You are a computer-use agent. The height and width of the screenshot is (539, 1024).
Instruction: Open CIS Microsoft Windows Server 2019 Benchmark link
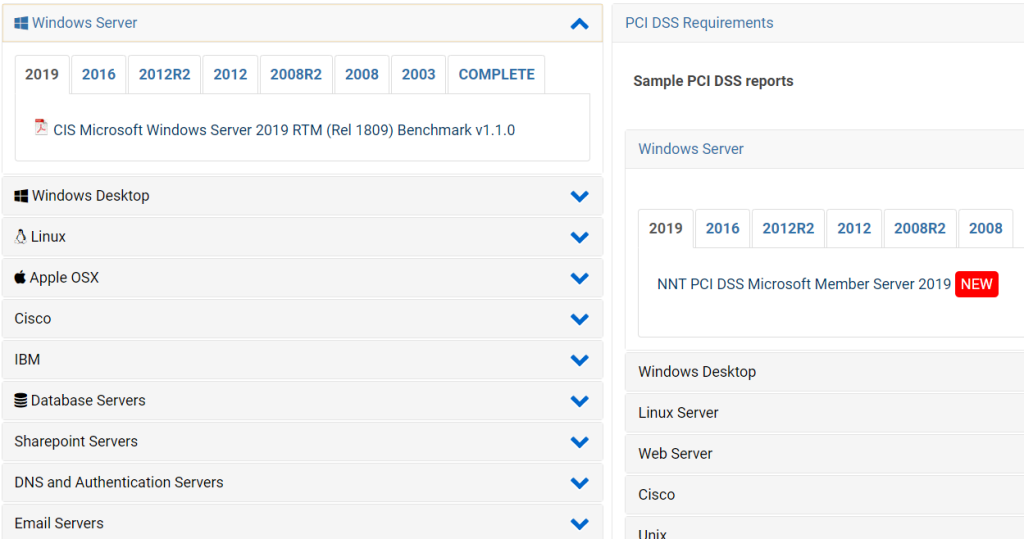point(284,130)
